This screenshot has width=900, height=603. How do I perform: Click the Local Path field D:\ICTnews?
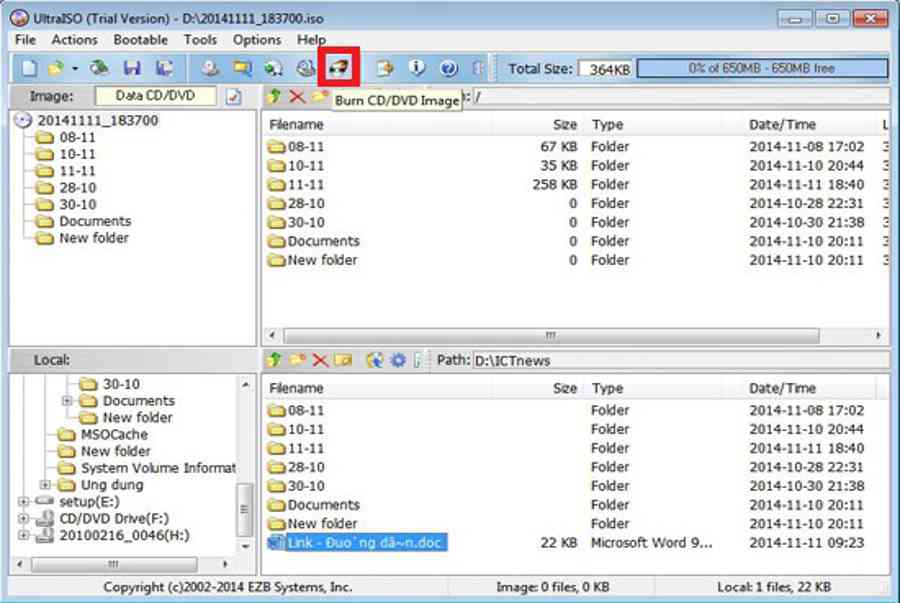point(680,360)
